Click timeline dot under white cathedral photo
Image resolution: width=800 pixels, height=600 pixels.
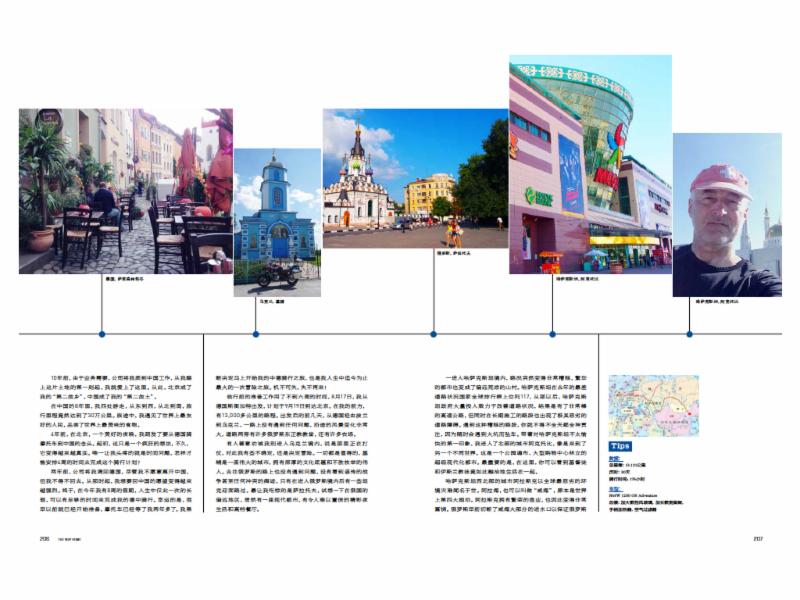[x=433, y=334]
